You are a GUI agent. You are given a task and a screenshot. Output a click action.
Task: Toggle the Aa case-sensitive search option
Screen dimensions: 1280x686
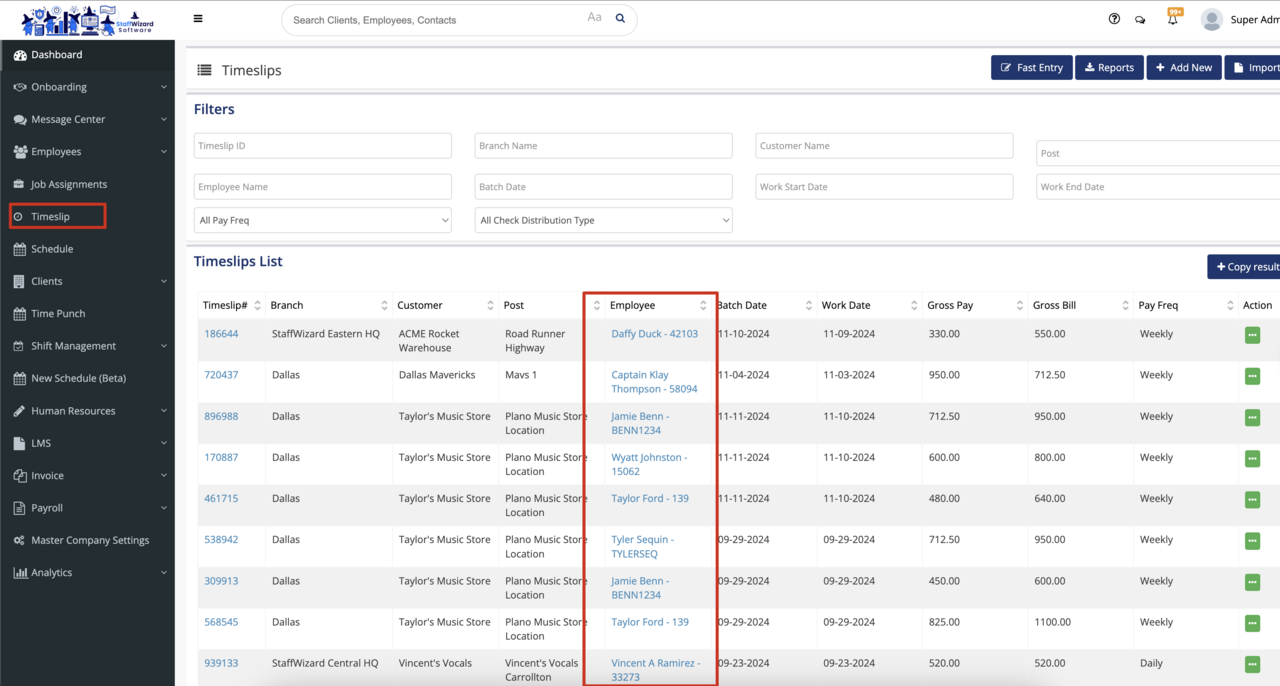594,18
